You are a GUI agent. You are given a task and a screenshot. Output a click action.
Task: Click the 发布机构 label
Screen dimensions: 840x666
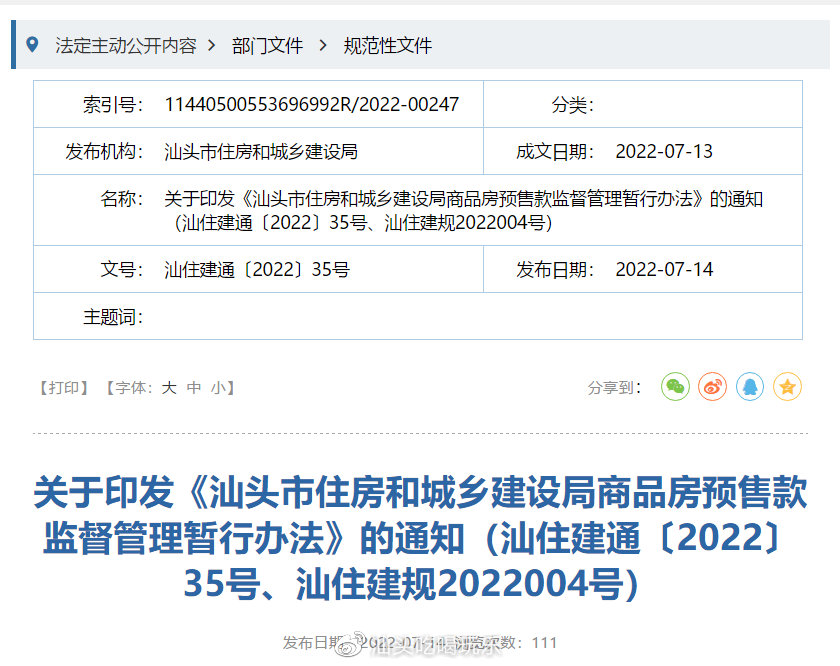104,152
